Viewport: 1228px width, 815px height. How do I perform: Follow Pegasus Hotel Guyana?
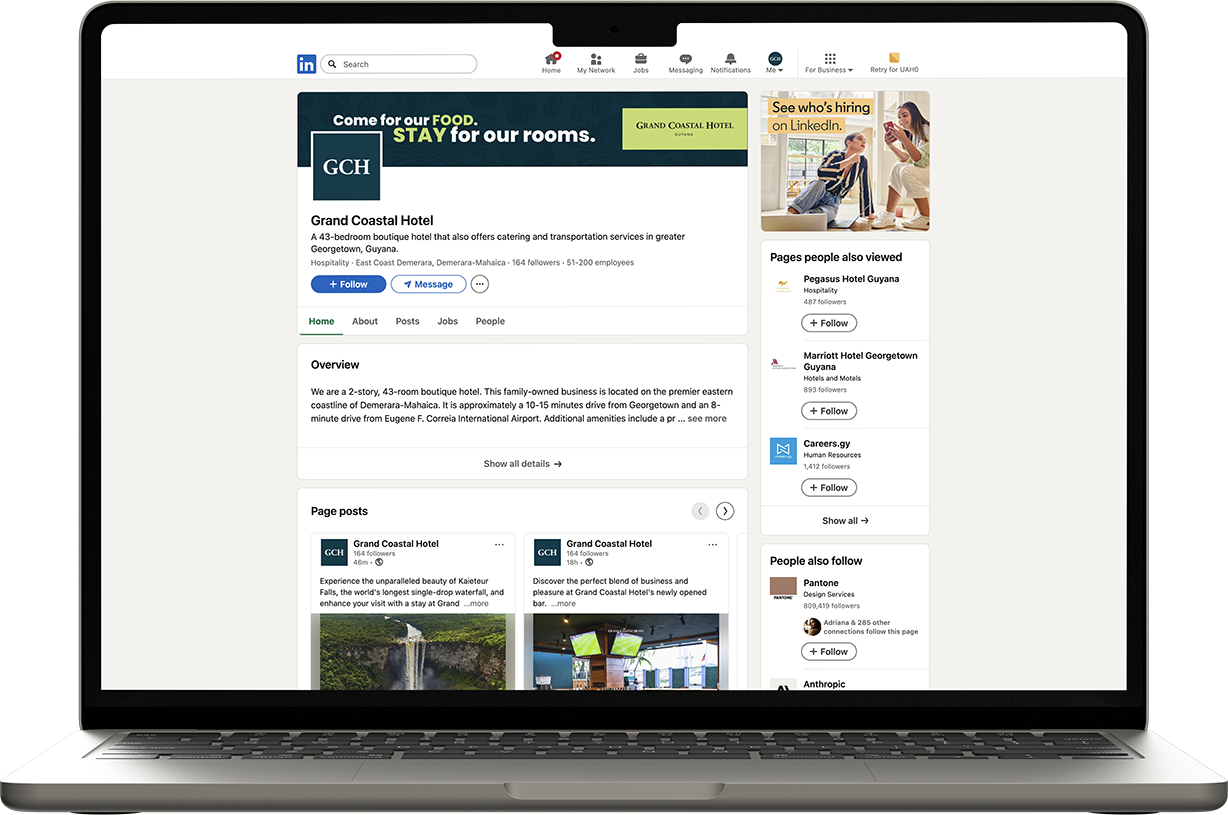pos(829,323)
